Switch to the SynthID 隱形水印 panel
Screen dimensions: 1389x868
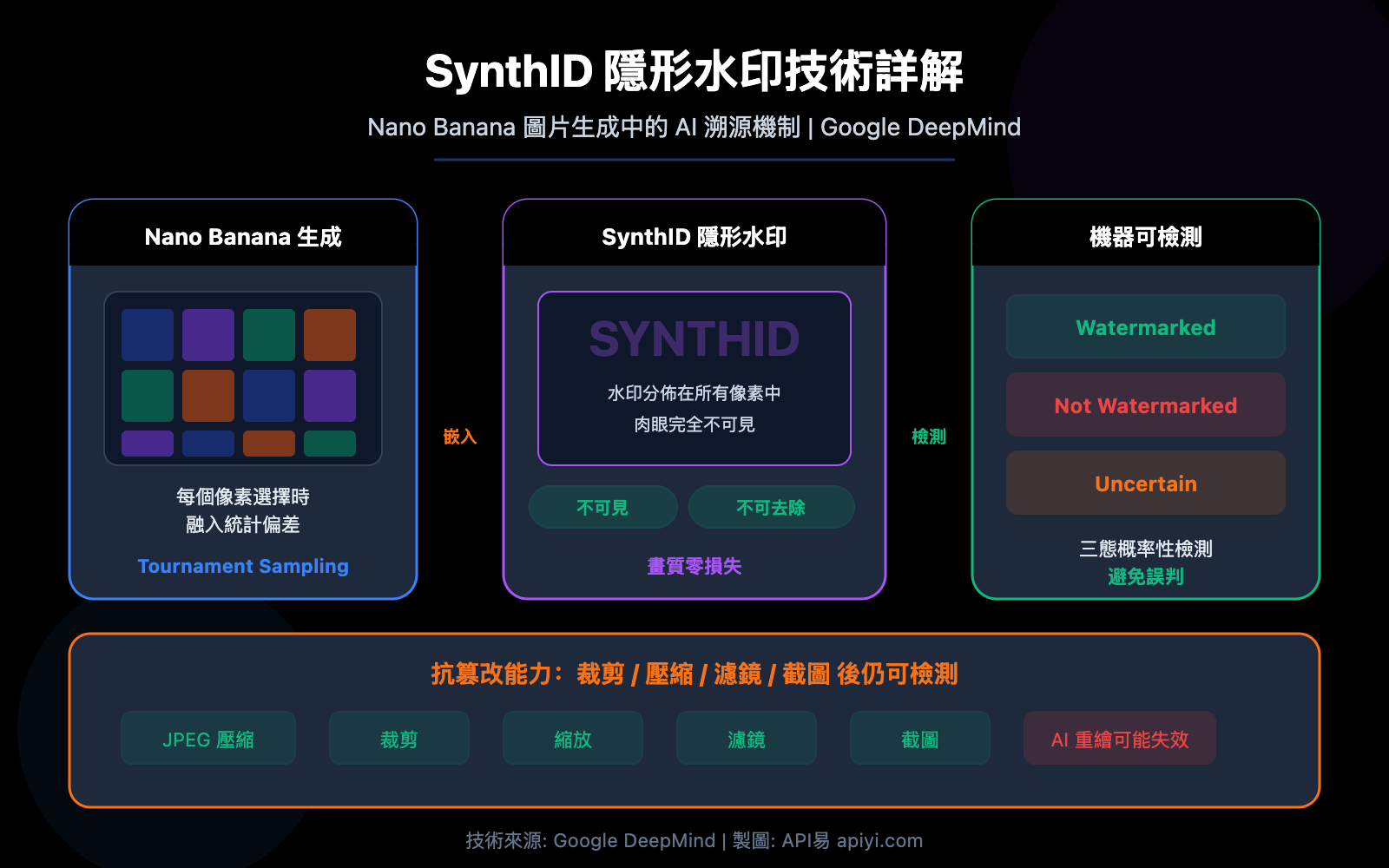click(x=694, y=236)
